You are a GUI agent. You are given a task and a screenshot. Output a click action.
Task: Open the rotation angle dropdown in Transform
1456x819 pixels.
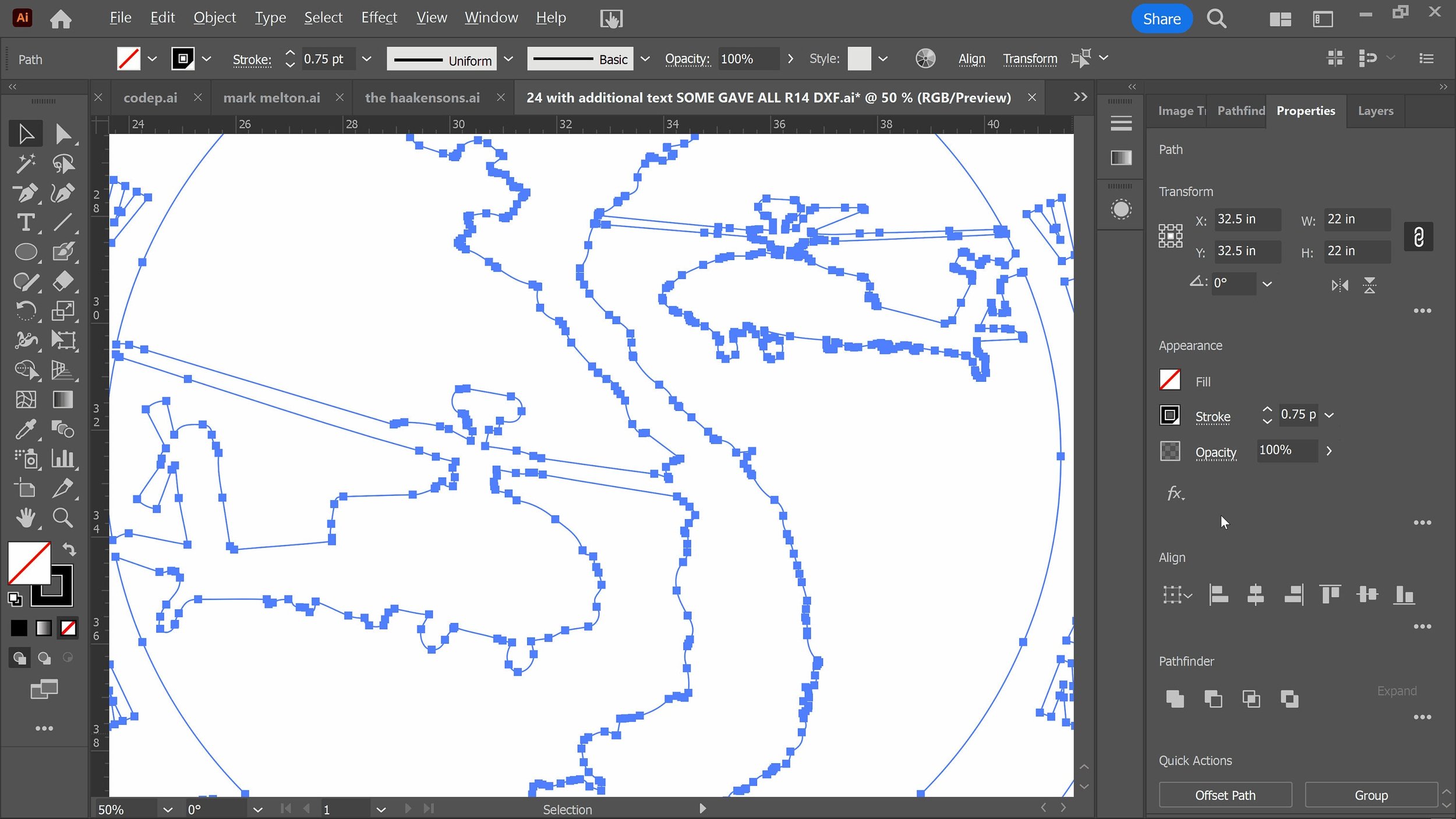coord(1267,284)
